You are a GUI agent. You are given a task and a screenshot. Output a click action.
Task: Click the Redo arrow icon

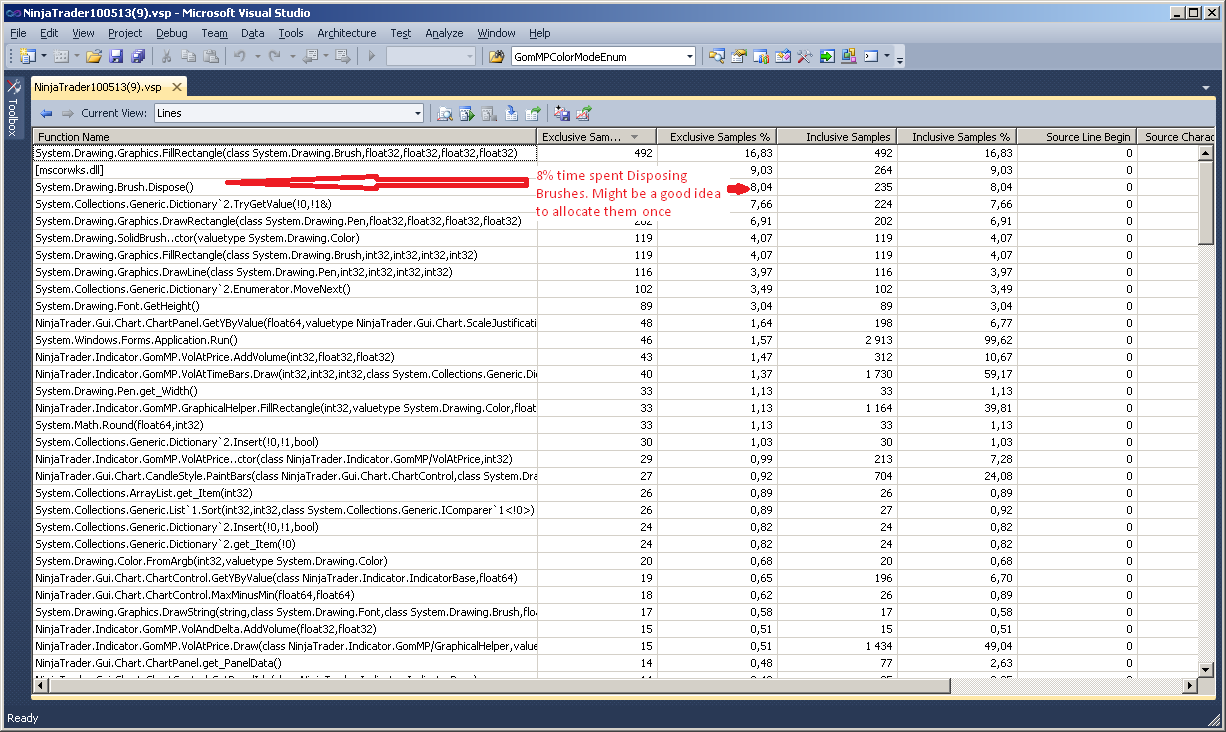(x=274, y=56)
